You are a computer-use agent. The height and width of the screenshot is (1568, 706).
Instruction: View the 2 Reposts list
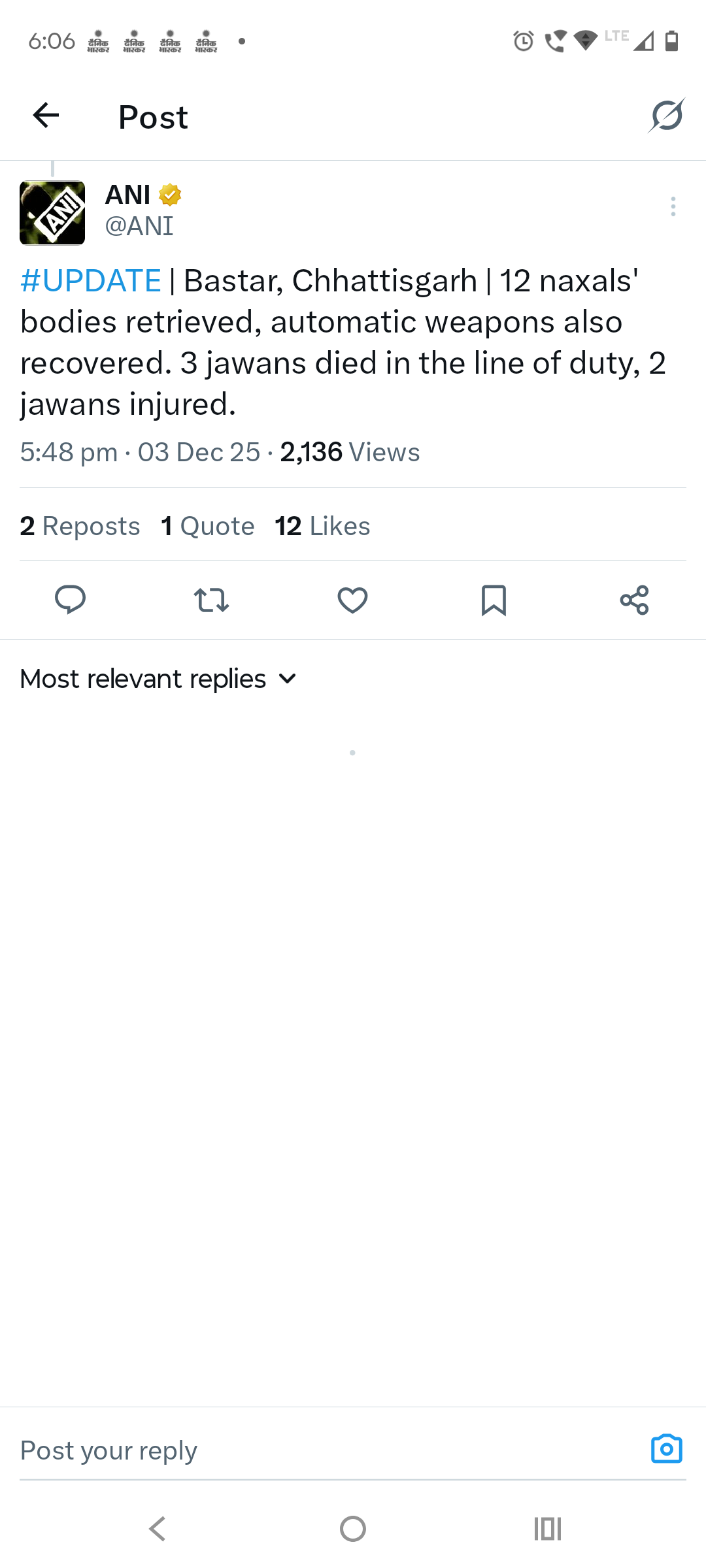coord(80,526)
